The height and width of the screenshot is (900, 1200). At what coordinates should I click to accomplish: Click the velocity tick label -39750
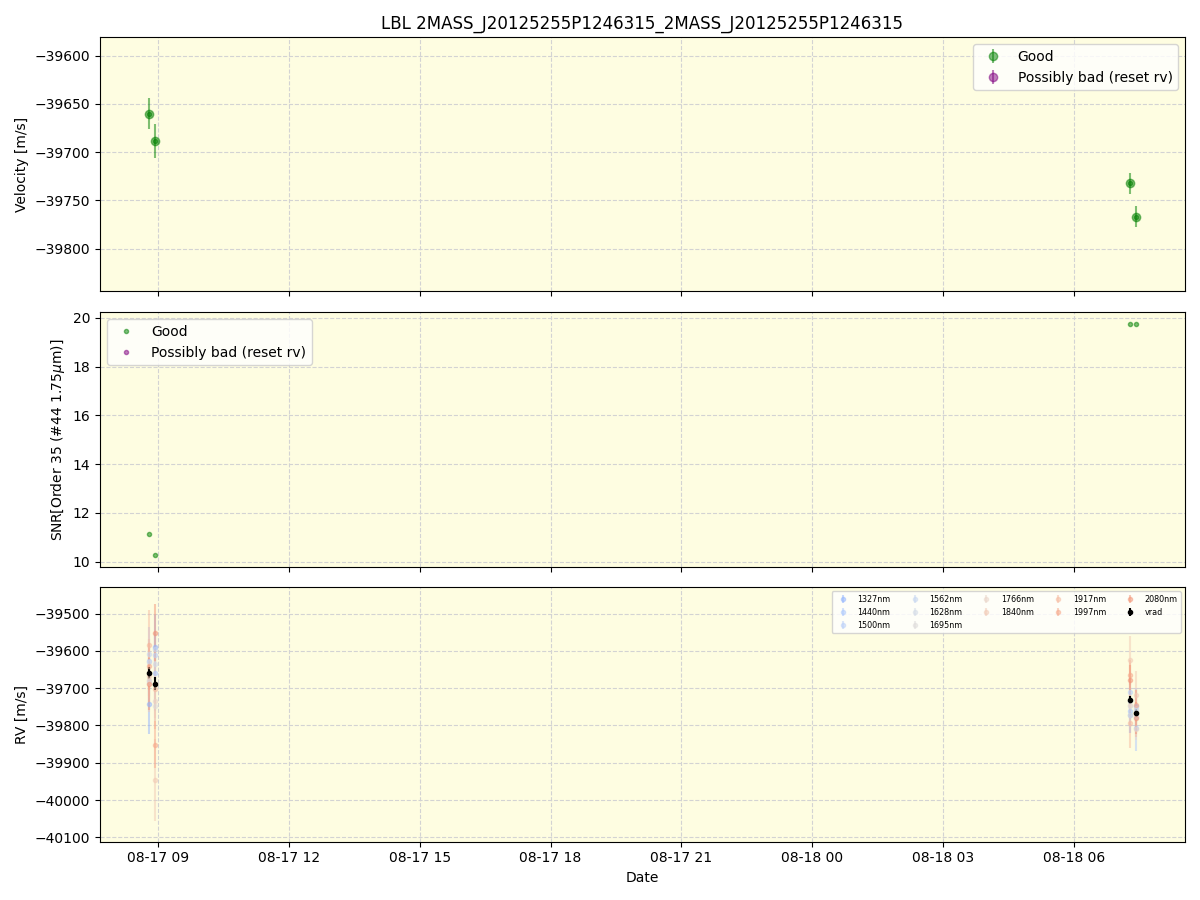(62, 201)
